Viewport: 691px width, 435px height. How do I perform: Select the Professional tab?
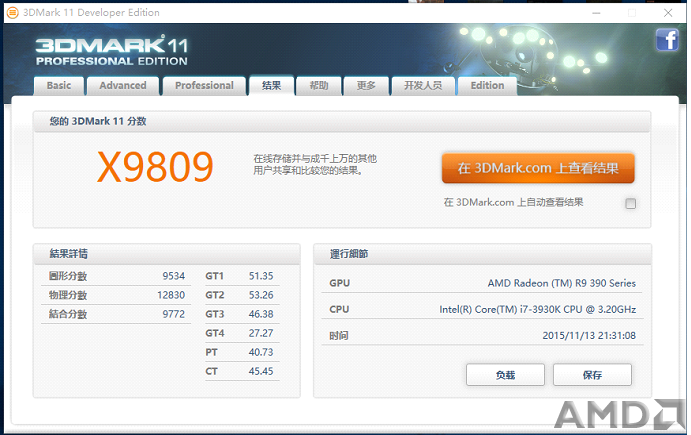(x=204, y=86)
